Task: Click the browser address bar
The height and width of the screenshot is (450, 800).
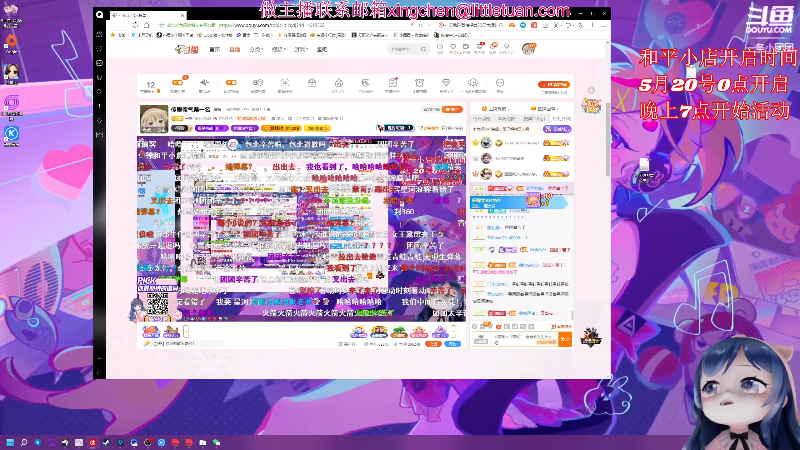Action: [286, 25]
